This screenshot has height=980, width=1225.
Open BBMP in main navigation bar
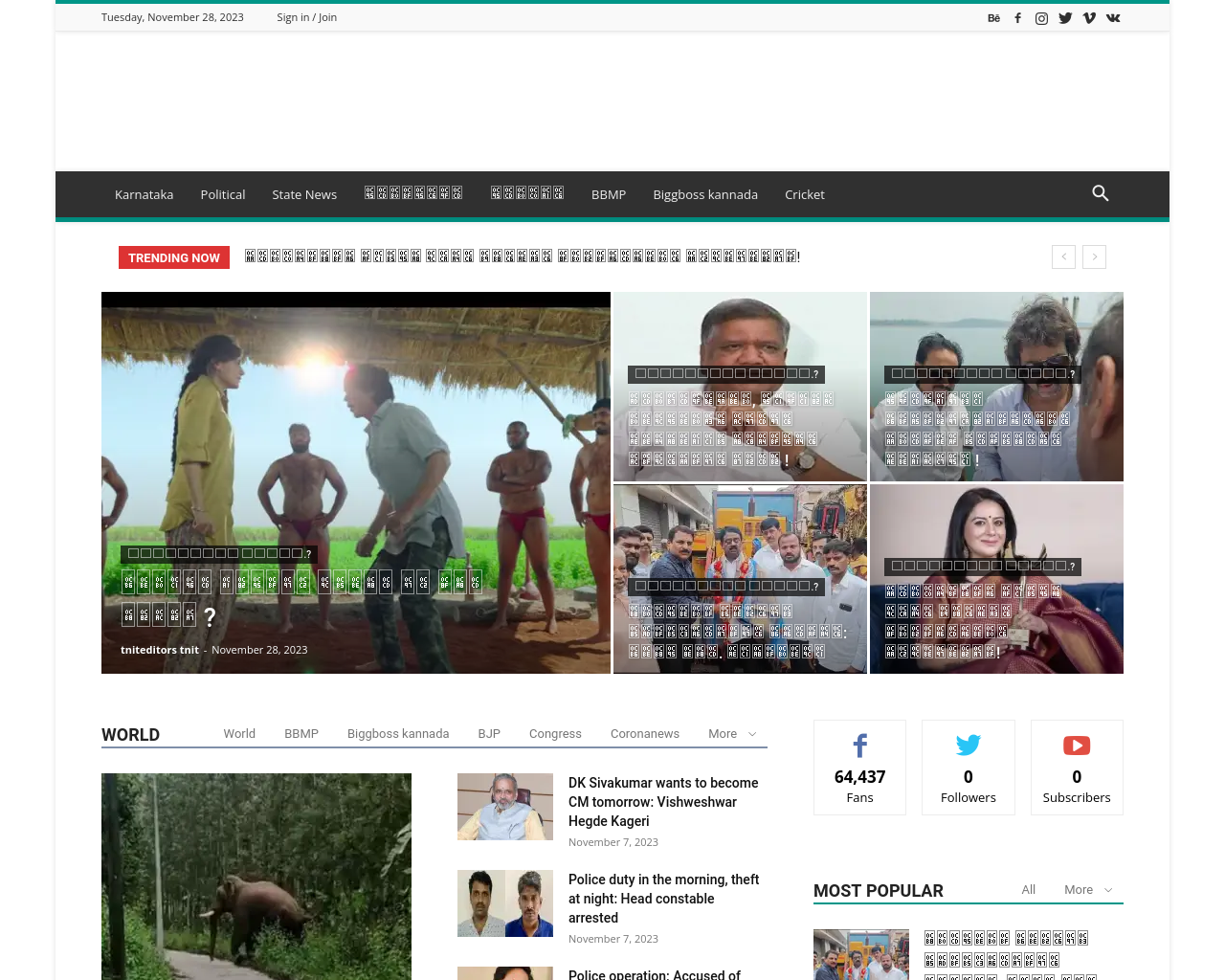pos(609,194)
